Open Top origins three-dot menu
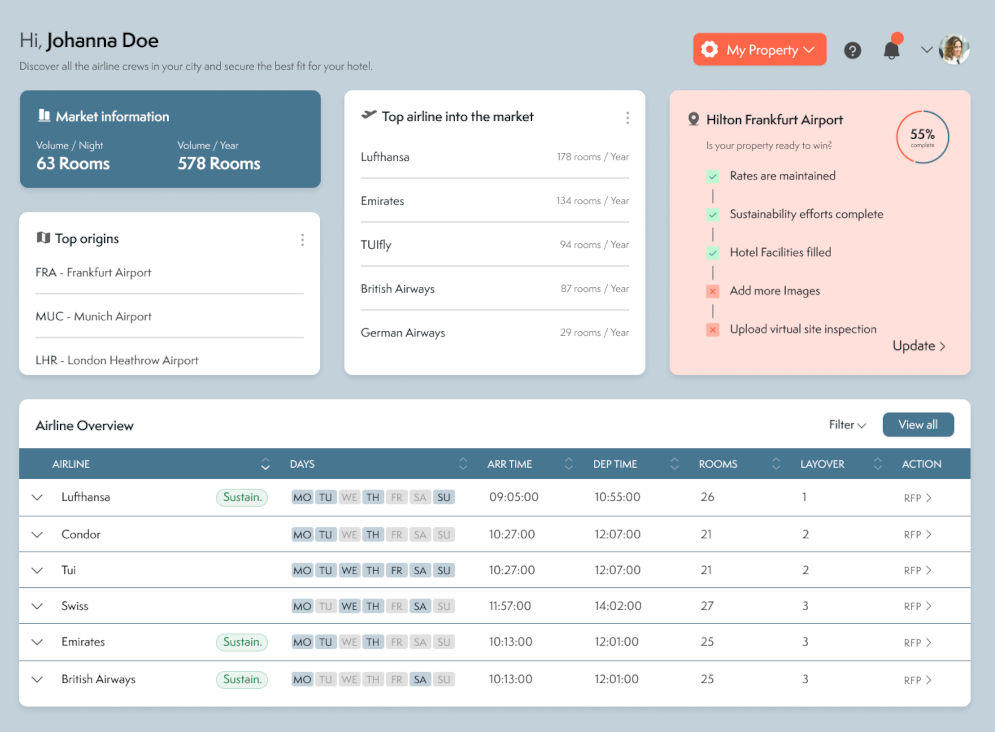 point(302,240)
